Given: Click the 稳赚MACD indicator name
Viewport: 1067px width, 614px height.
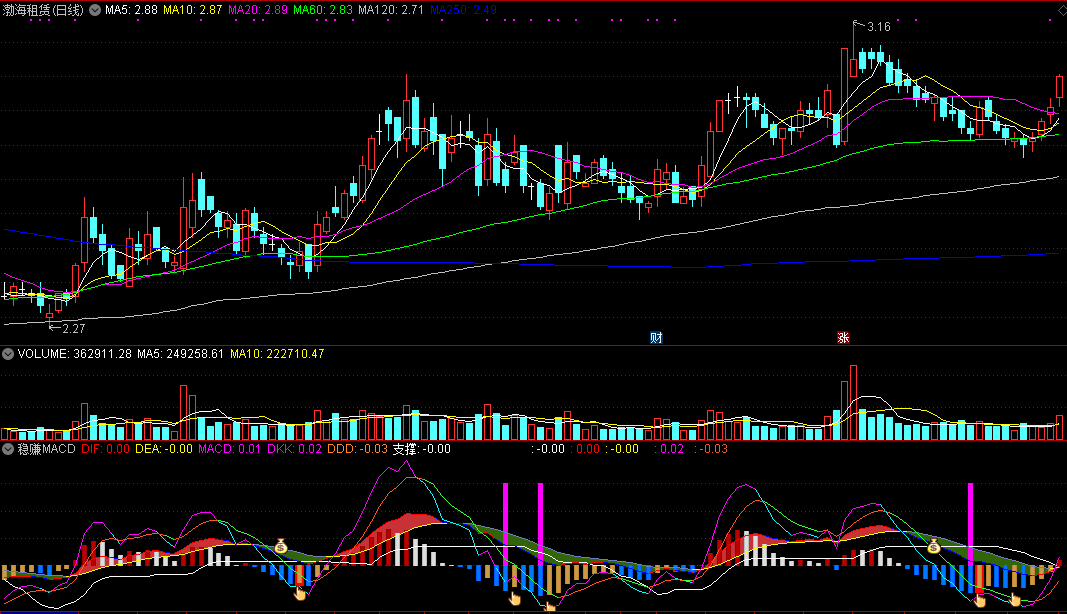Looking at the screenshot, I should [46, 449].
